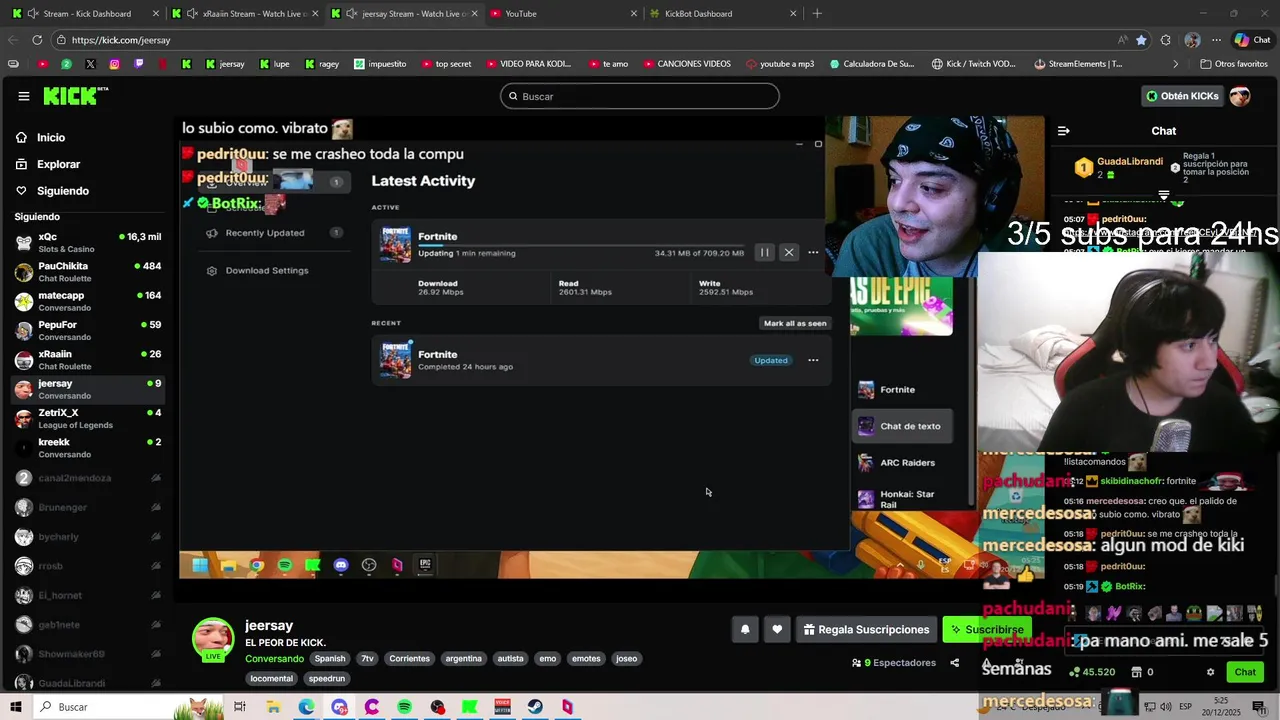Open matecapp channel in sidebar
The image size is (1280, 720).
[88, 301]
